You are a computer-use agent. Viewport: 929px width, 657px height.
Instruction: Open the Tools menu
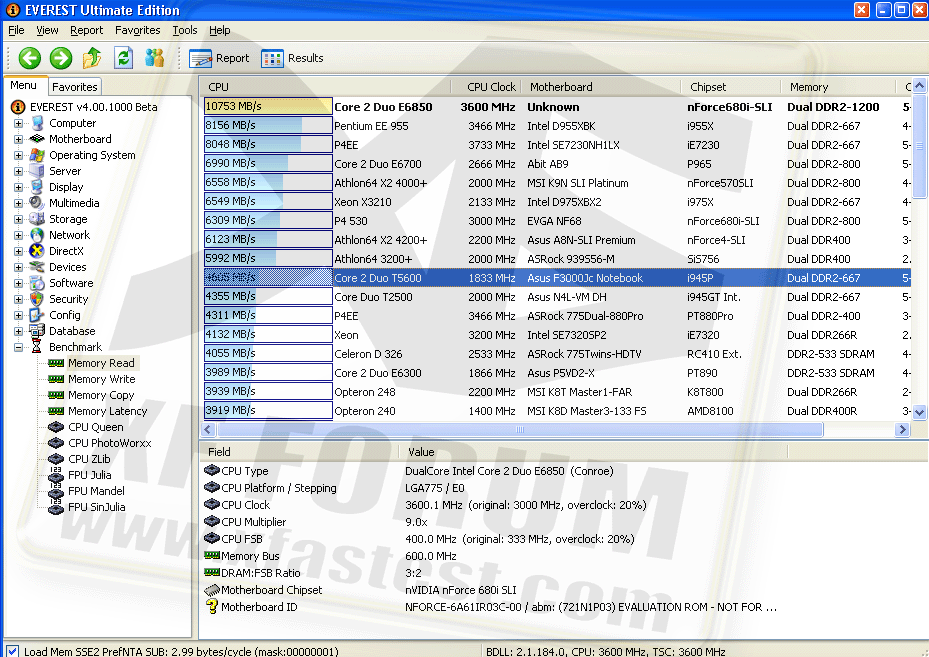pos(185,30)
